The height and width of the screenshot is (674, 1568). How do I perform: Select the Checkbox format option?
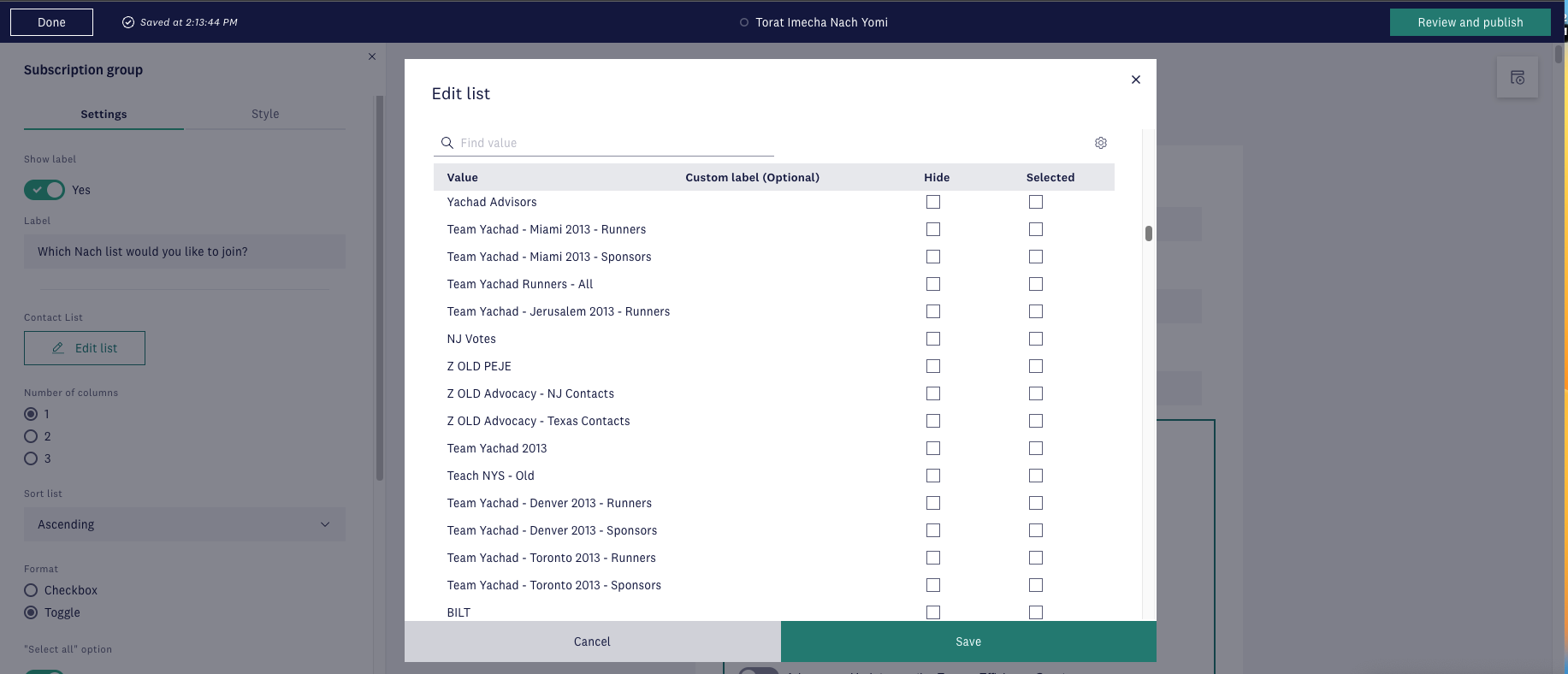point(31,590)
